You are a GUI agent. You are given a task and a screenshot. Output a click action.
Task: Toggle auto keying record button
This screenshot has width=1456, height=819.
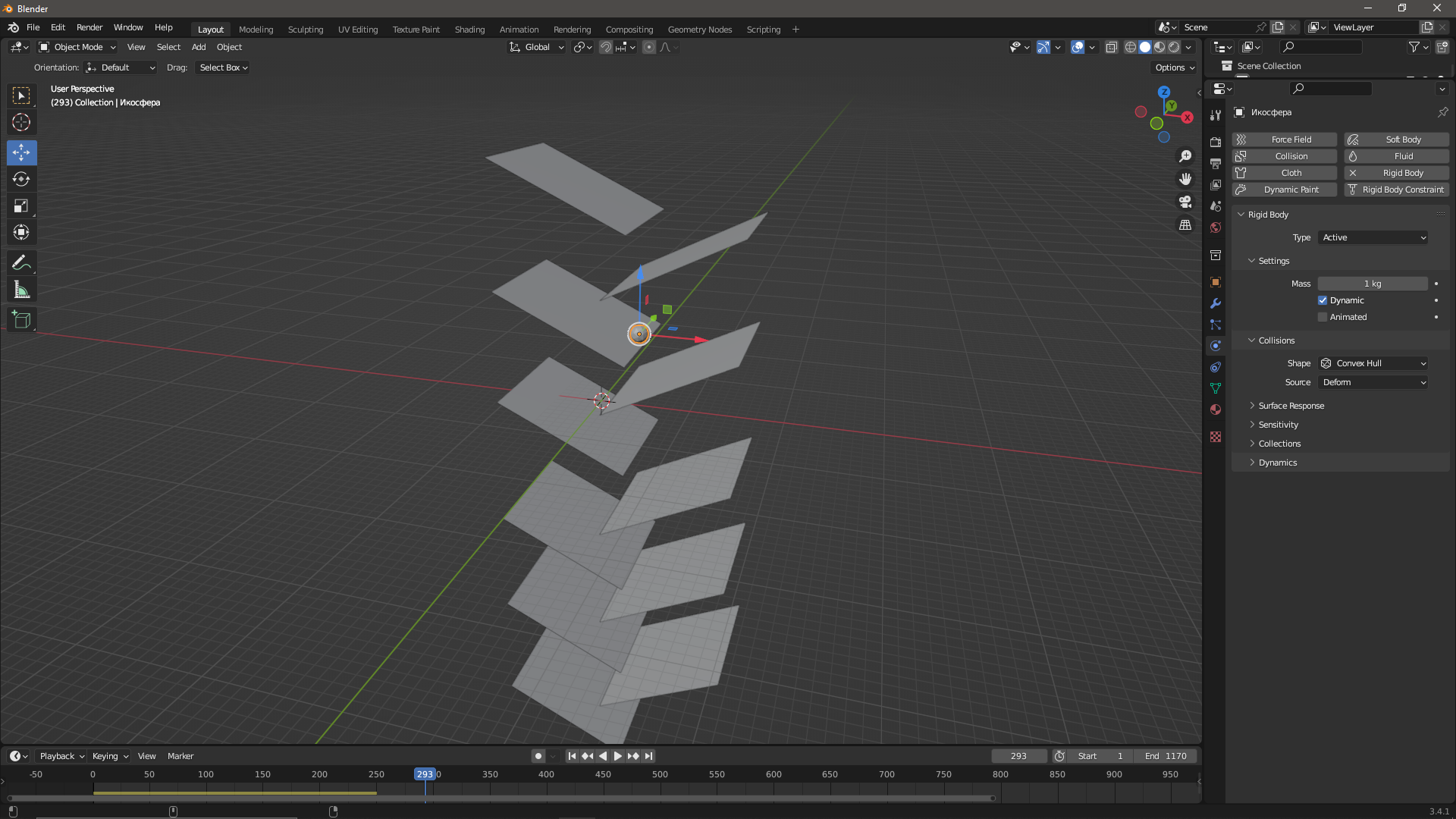(x=538, y=756)
